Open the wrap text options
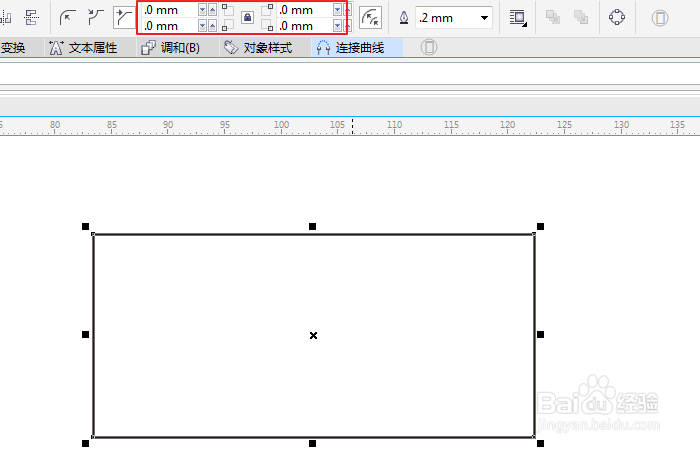The width and height of the screenshot is (700, 450). pos(518,18)
